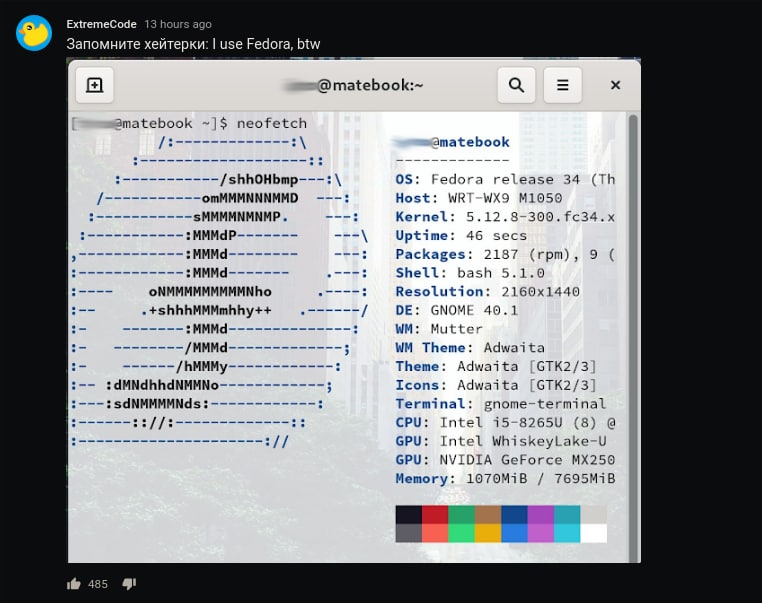Click the black color block
The image size is (762, 603).
click(409, 515)
